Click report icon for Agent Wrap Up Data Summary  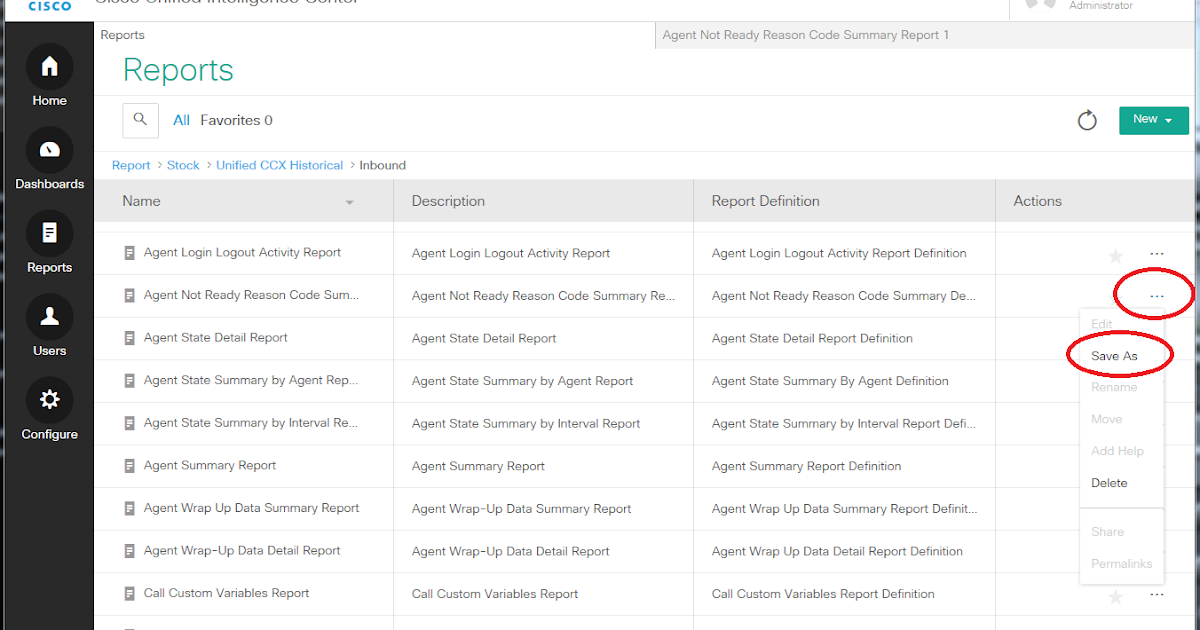coord(129,508)
